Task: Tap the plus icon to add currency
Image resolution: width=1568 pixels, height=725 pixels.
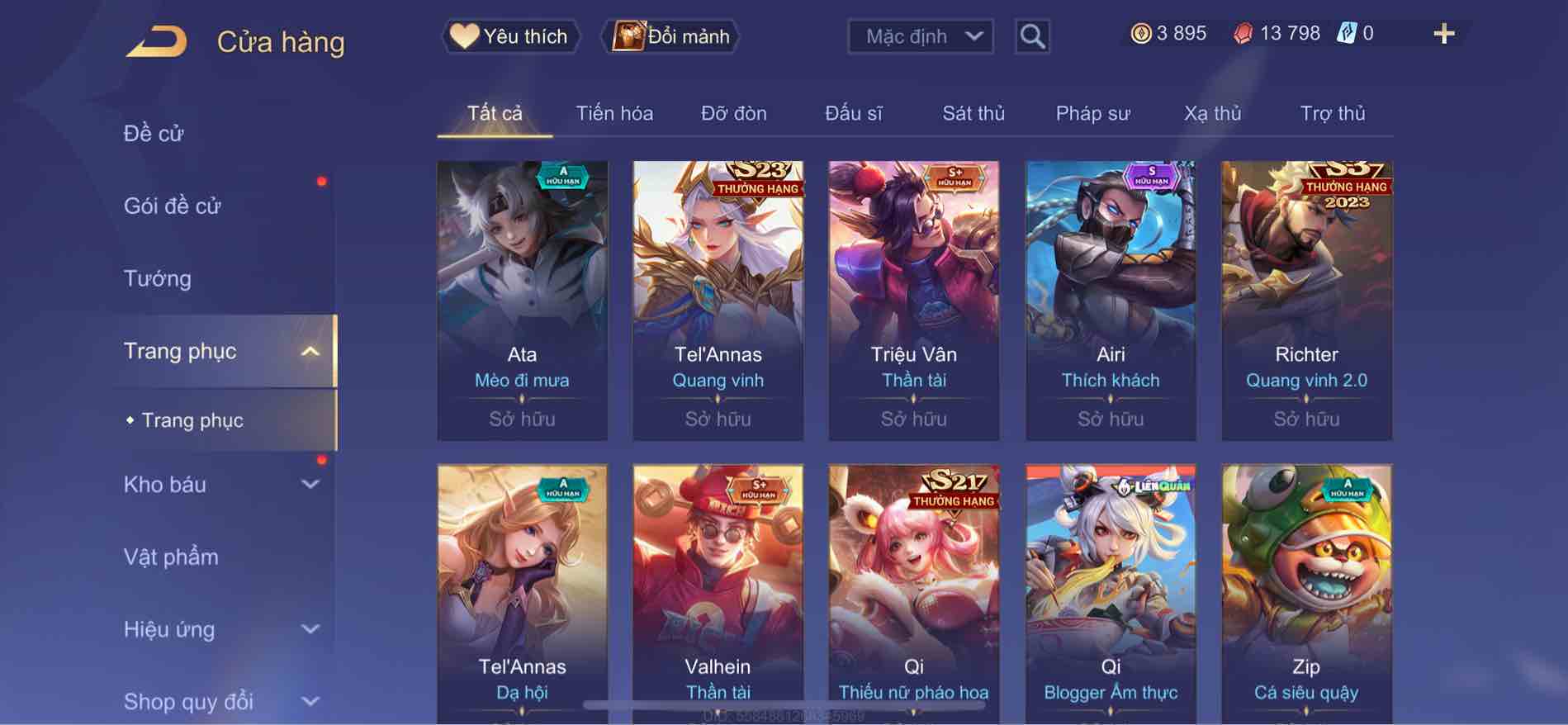Action: (x=1443, y=34)
